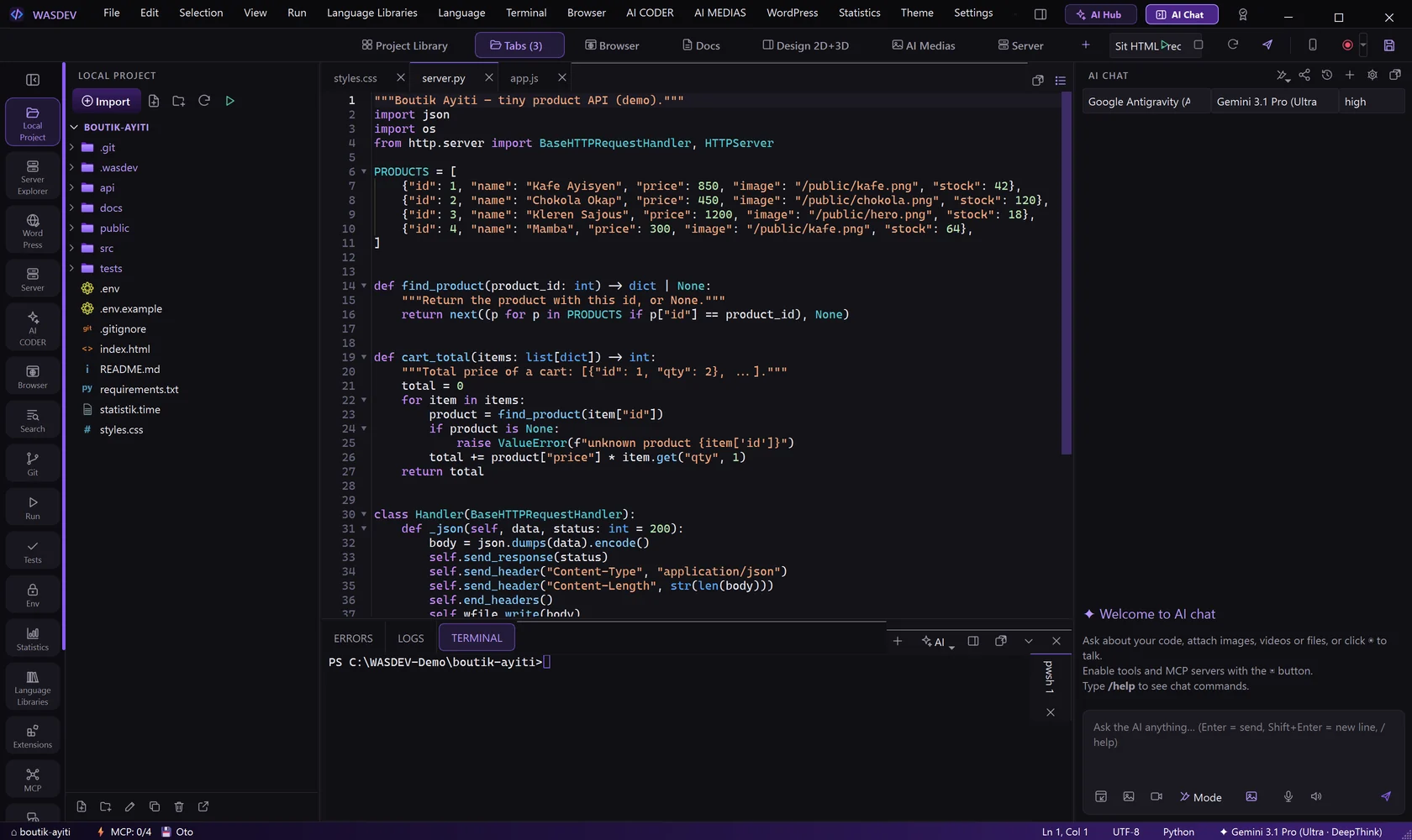Screen dimensions: 1412x840
Task: Open the Server Explorer sidebar panel
Action: click(33, 176)
